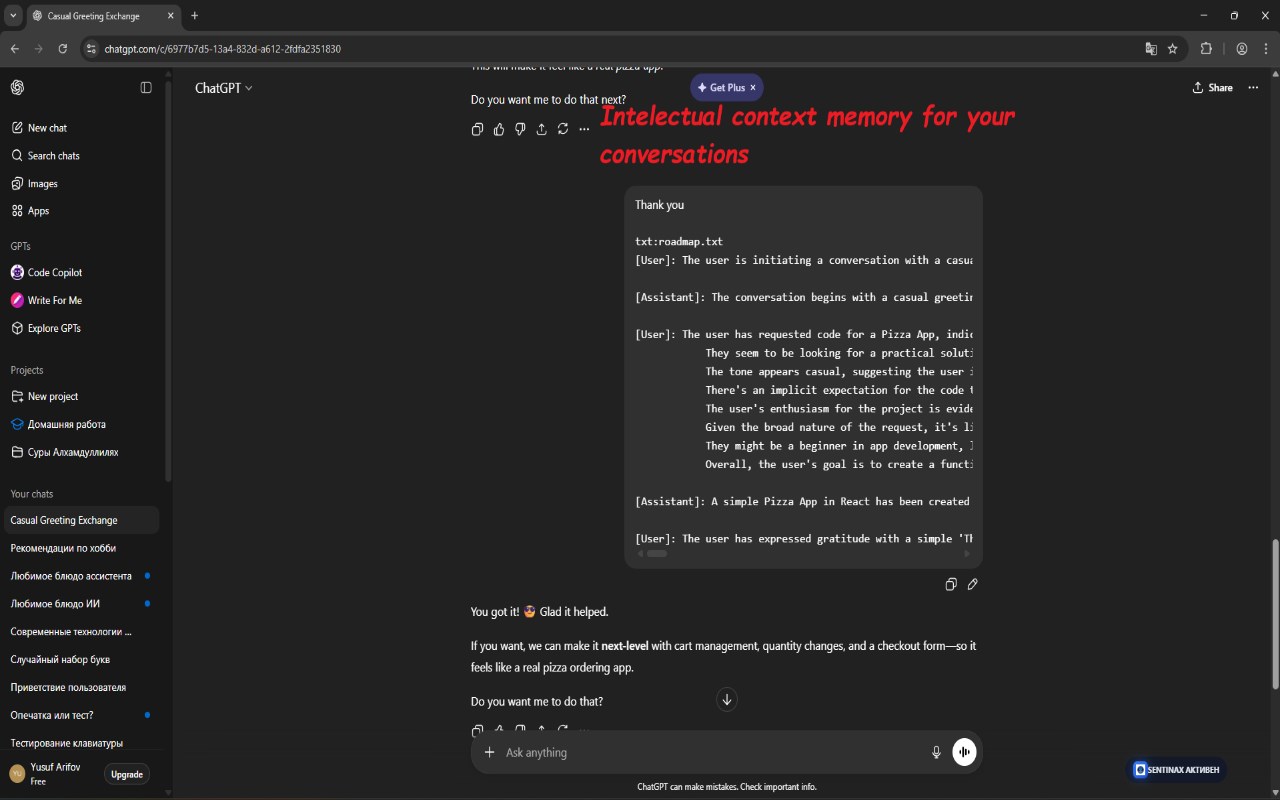Image resolution: width=1280 pixels, height=800 pixels.
Task: Open the browser profile icon
Action: point(1242,48)
